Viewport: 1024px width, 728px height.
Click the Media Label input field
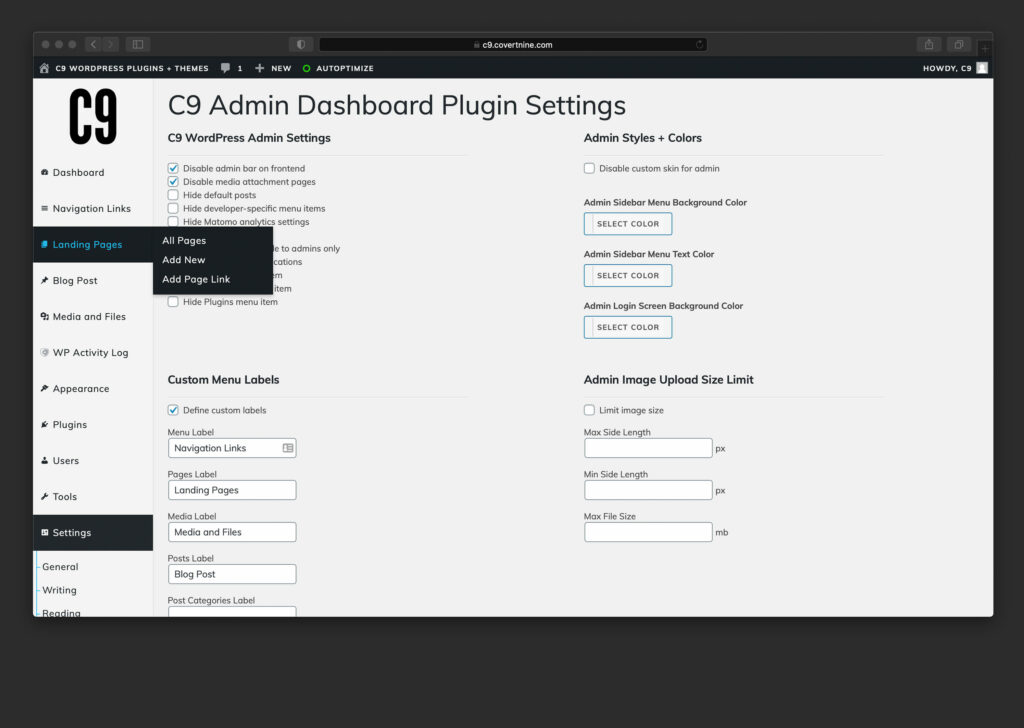232,532
